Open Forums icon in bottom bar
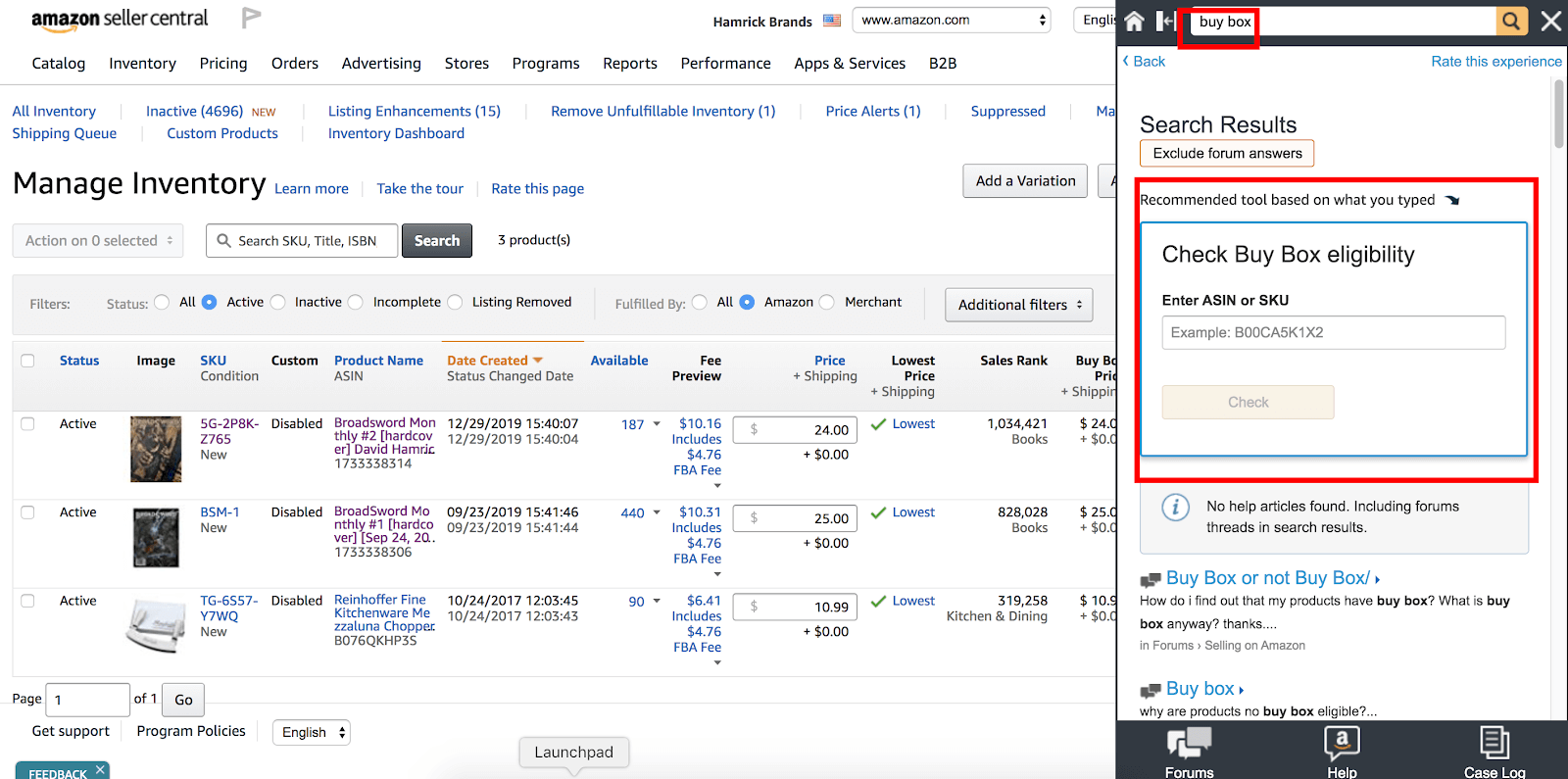 (1189, 752)
